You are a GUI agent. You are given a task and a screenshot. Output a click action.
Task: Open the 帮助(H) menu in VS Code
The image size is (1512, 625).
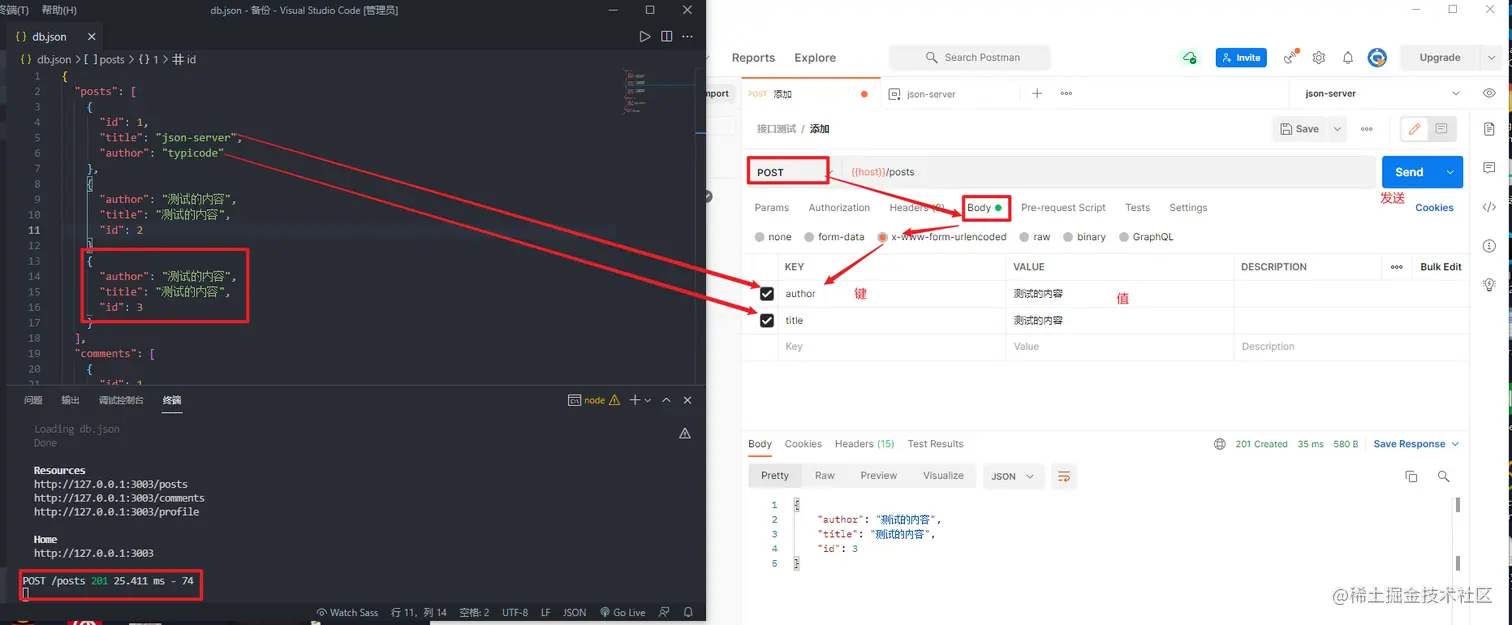tap(59, 10)
